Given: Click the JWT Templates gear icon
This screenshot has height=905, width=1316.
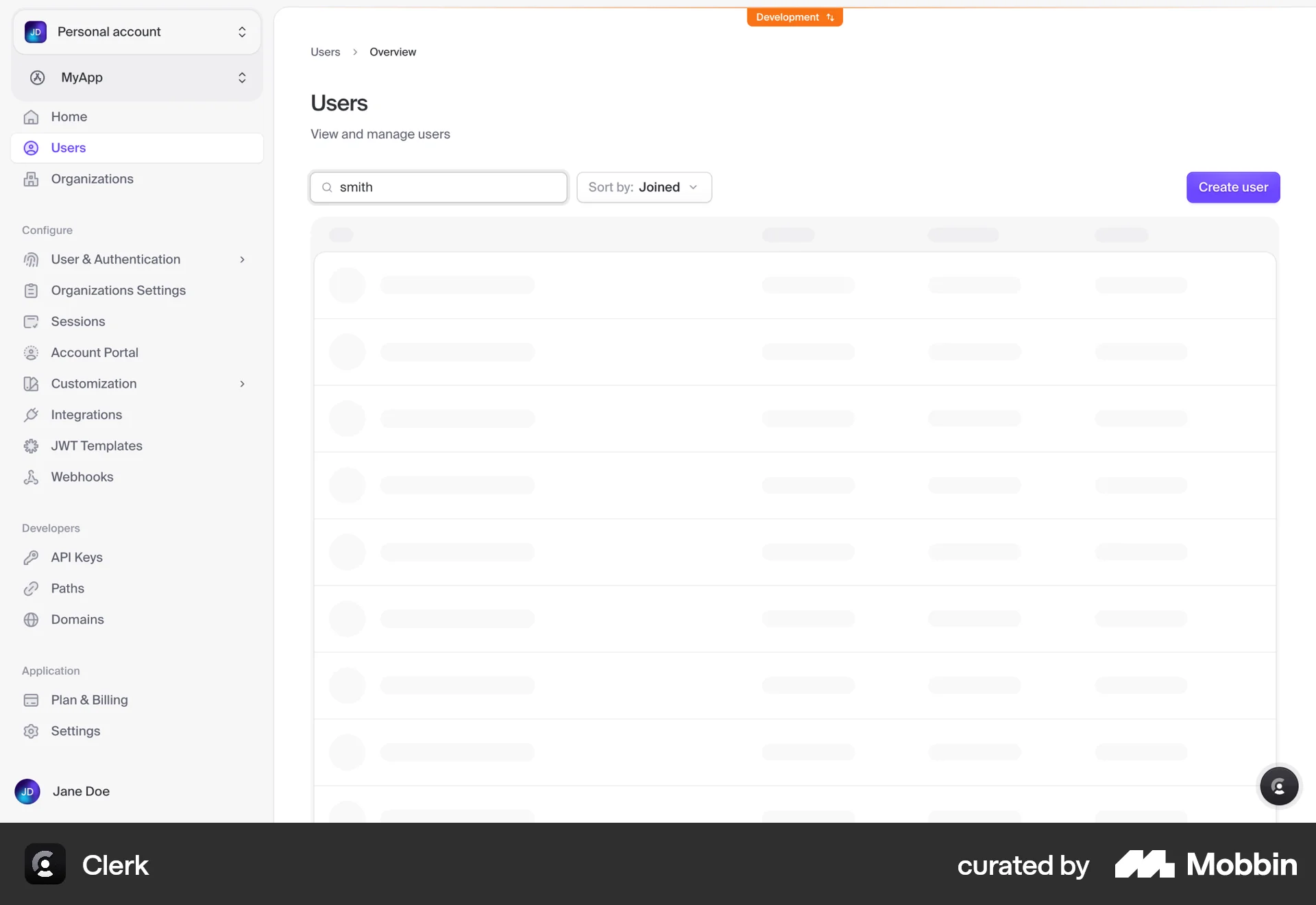Looking at the screenshot, I should pos(32,446).
